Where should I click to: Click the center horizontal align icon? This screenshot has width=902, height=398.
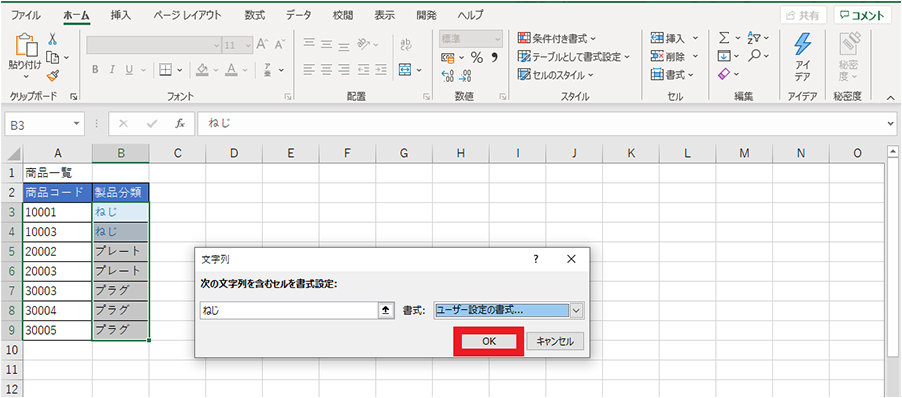[327, 70]
